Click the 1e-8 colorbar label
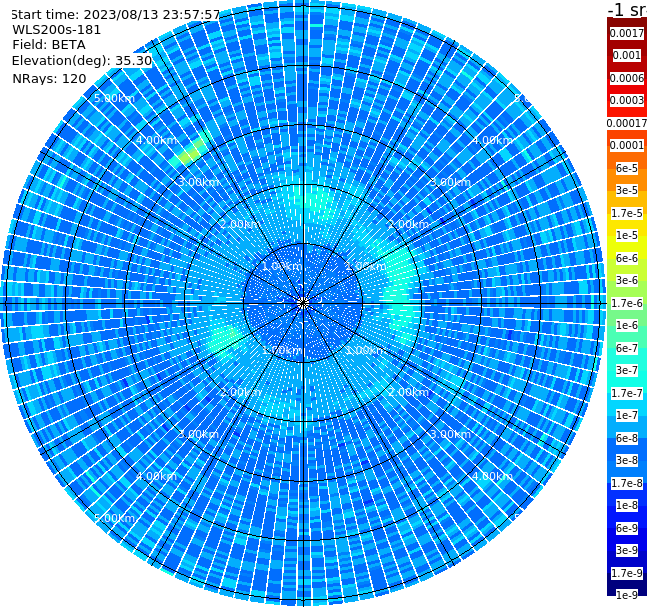647x607 pixels. click(627, 505)
